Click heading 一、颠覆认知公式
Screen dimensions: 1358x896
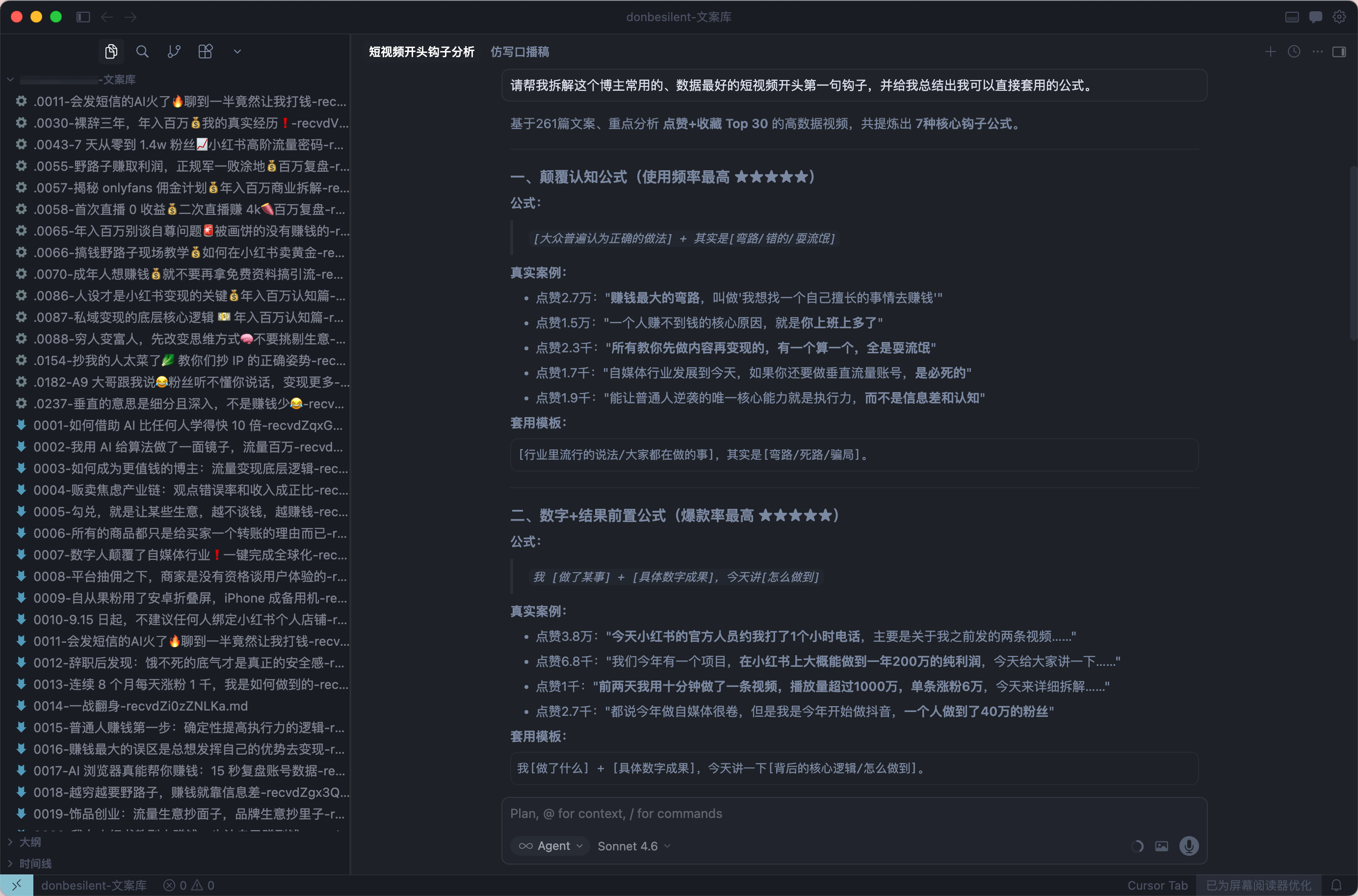point(663,177)
